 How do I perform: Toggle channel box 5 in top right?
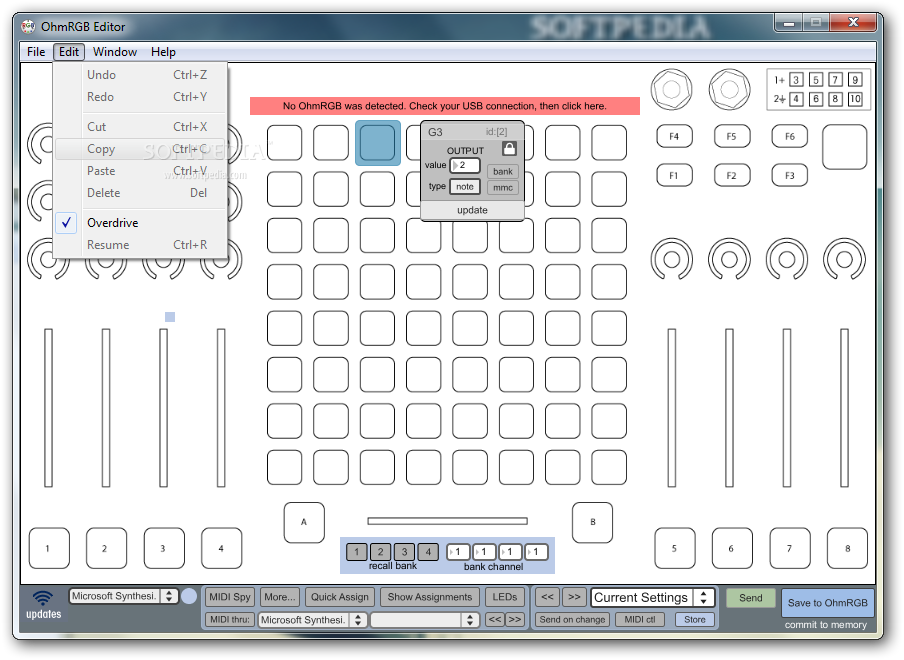pyautogui.click(x=816, y=80)
